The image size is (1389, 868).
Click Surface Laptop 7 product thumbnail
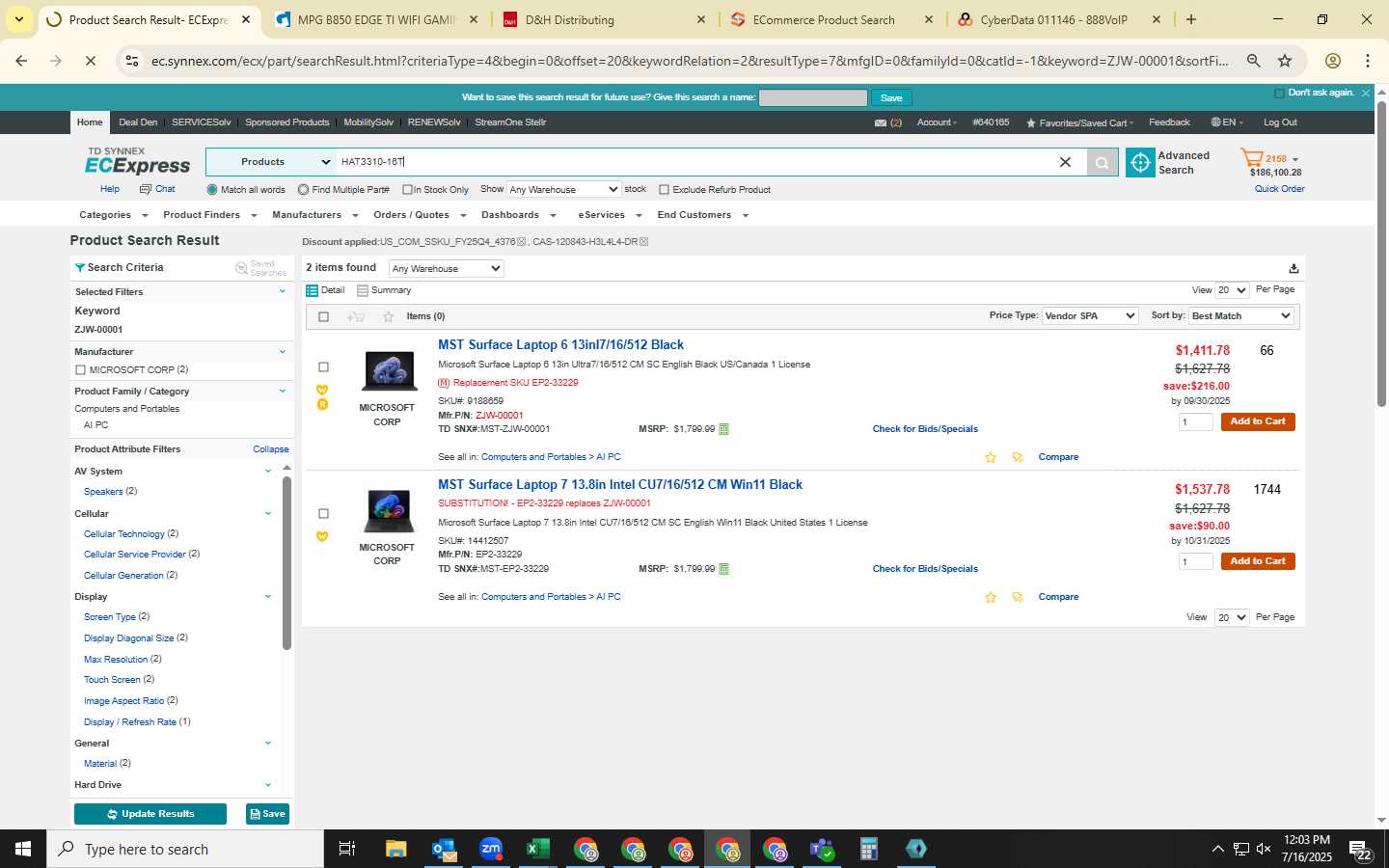[x=389, y=512]
